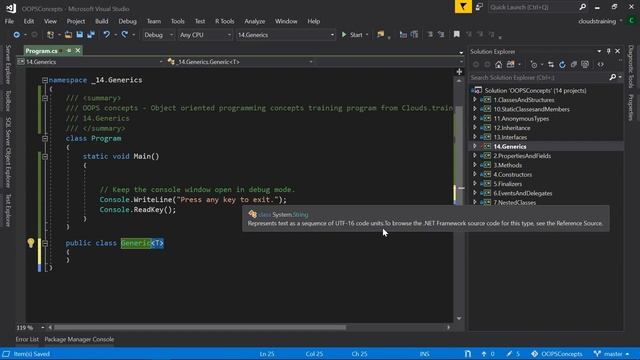Viewport: 640px width, 360px height.
Task: Open the Any CPU platform dropdown
Action: coord(205,35)
